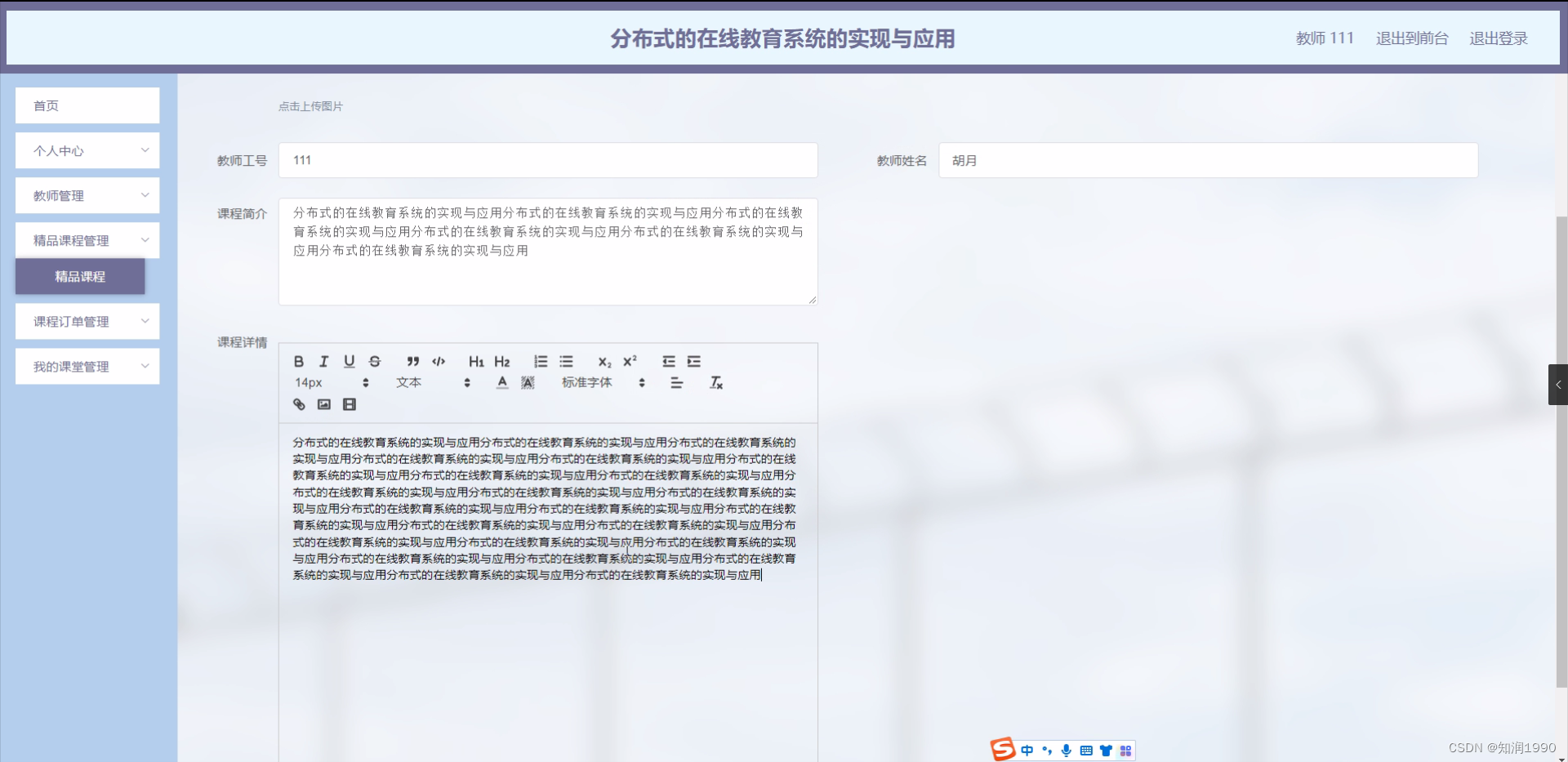Insert a code block in the editor

[x=439, y=362]
